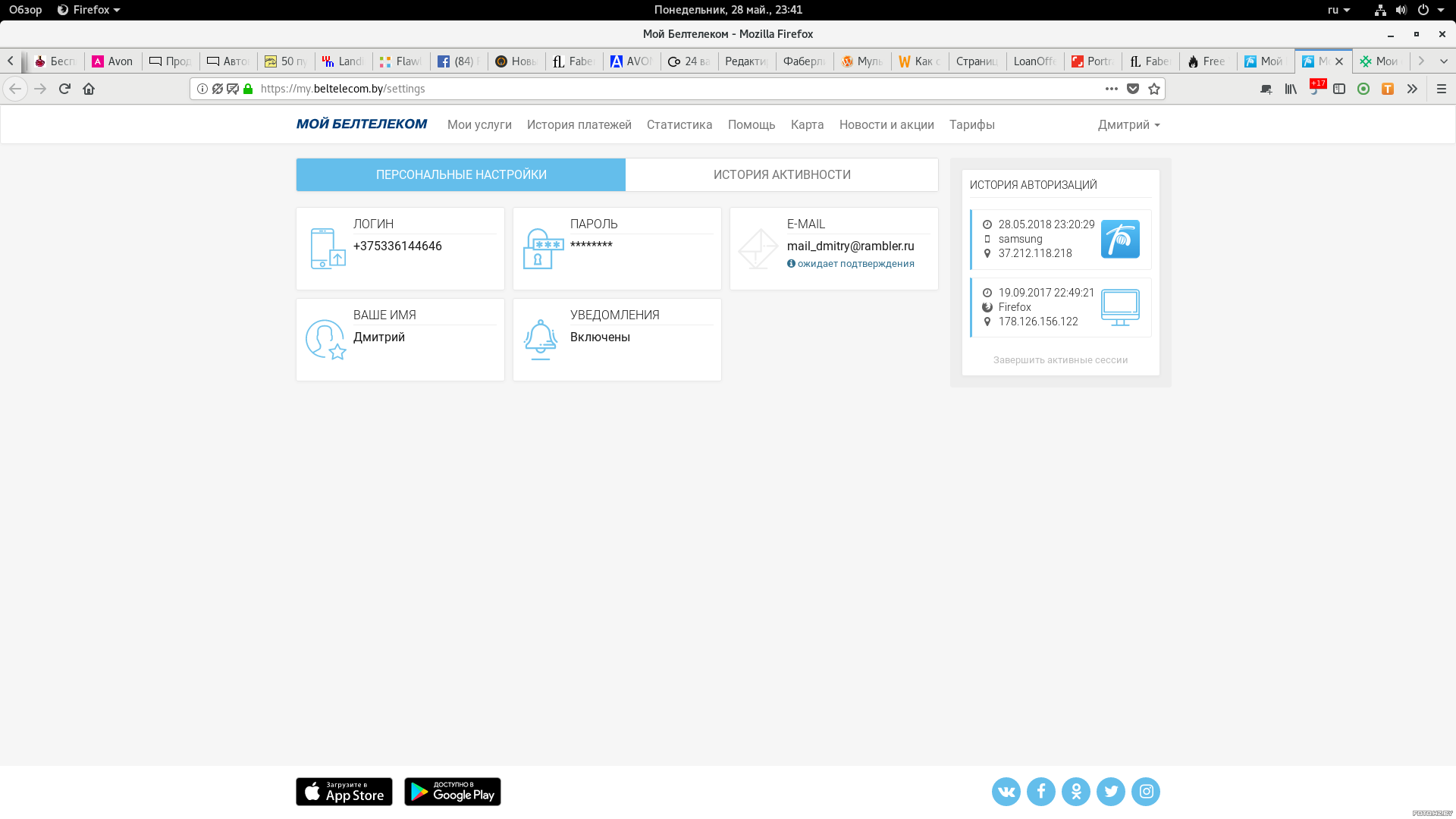Click login number +375336144646
Screen dimensions: 1456x819
click(x=397, y=246)
